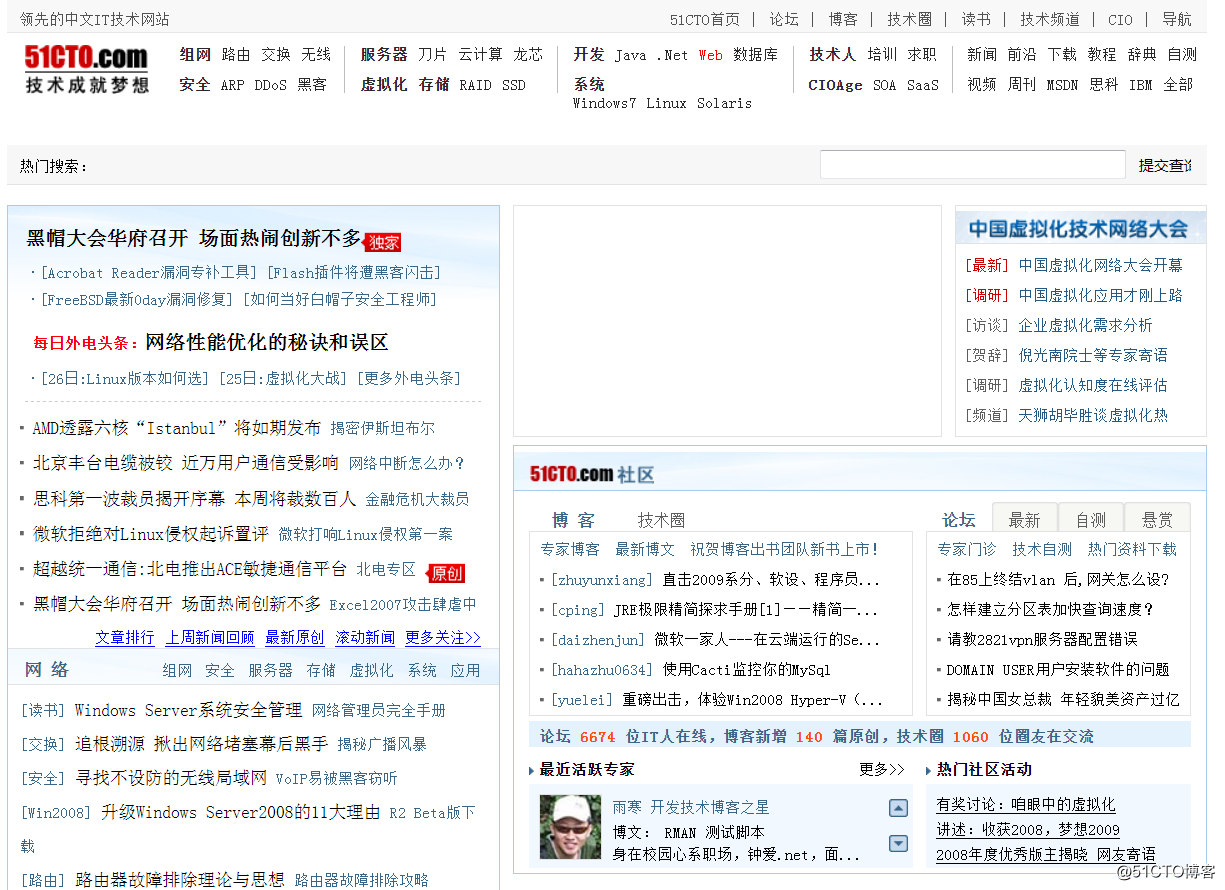Image resolution: width=1225 pixels, height=890 pixels.
Task: Open 论坛 in the top bar
Action: (784, 19)
